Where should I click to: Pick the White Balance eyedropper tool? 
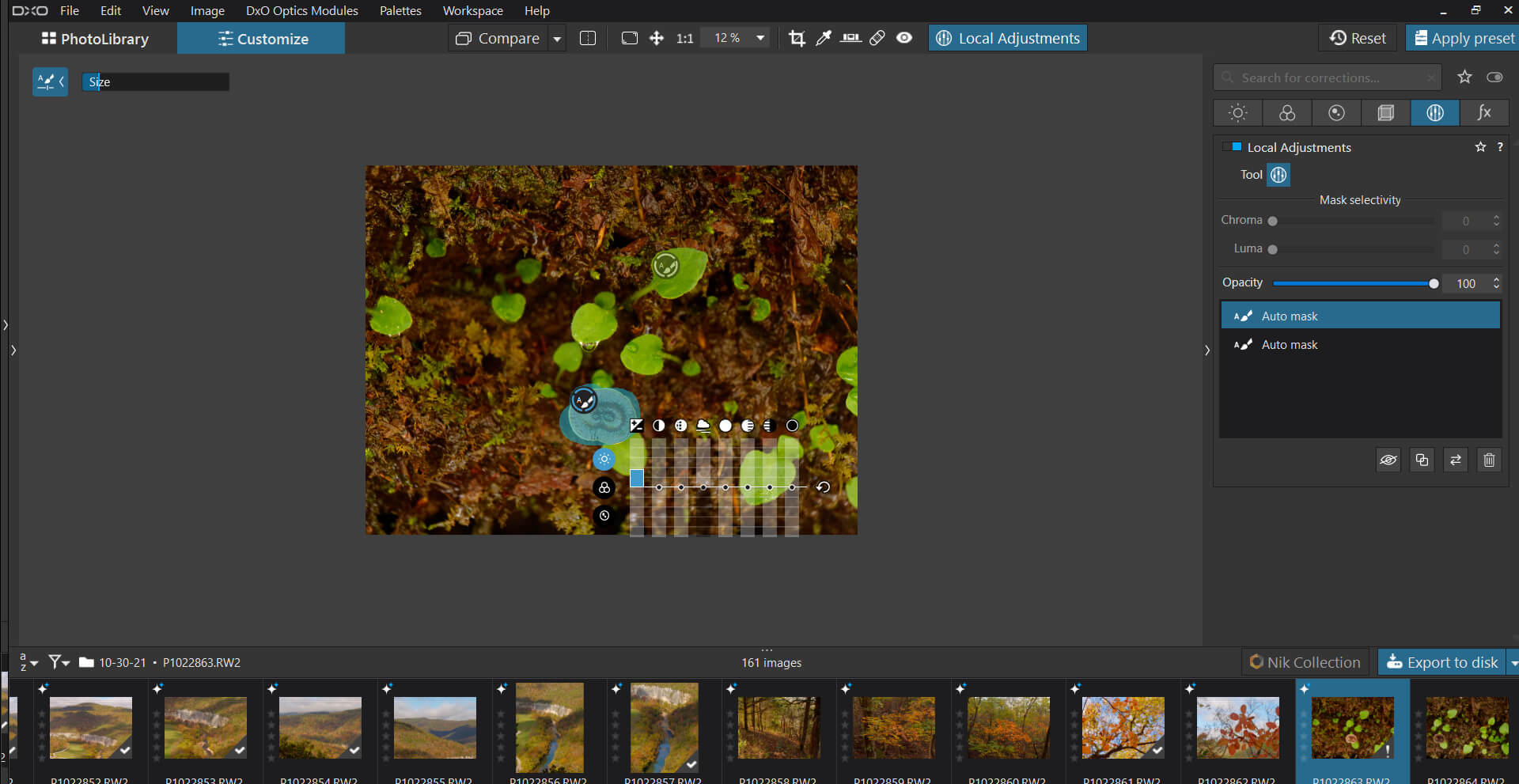(x=824, y=38)
